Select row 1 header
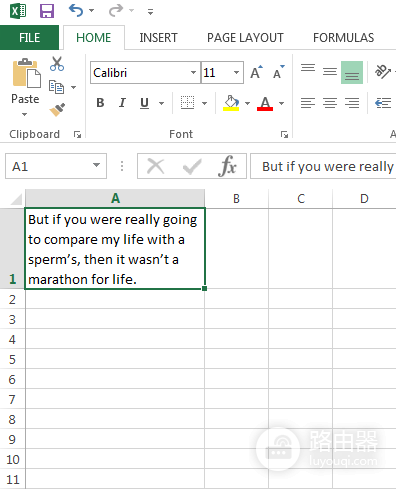The height and width of the screenshot is (489, 396). point(12,249)
